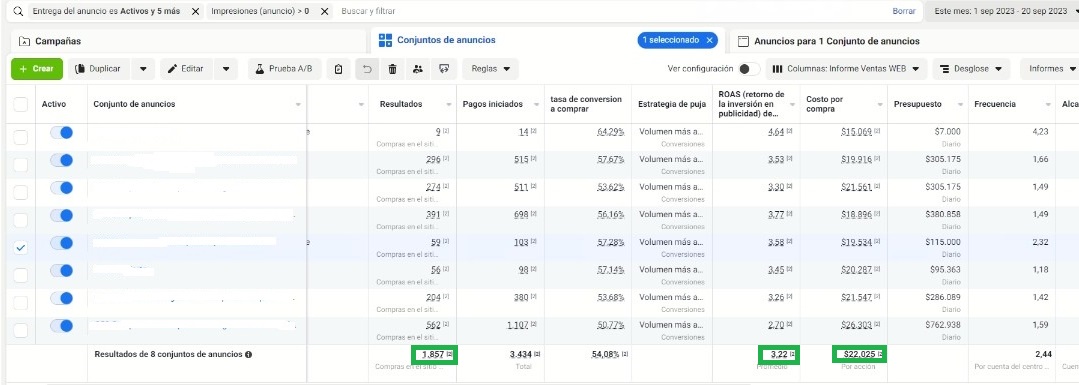This screenshot has width=1079, height=385.
Task: Click info icon beside 'Resultados de 8 conjuntos'
Action: click(x=248, y=355)
